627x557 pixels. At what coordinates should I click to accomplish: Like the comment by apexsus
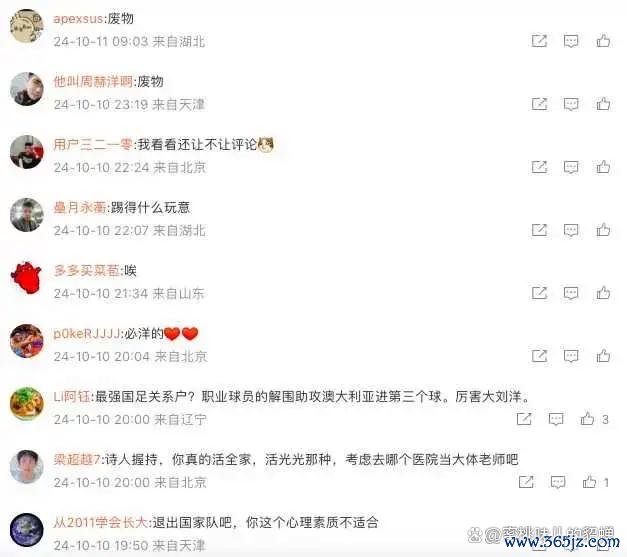pyautogui.click(x=603, y=40)
